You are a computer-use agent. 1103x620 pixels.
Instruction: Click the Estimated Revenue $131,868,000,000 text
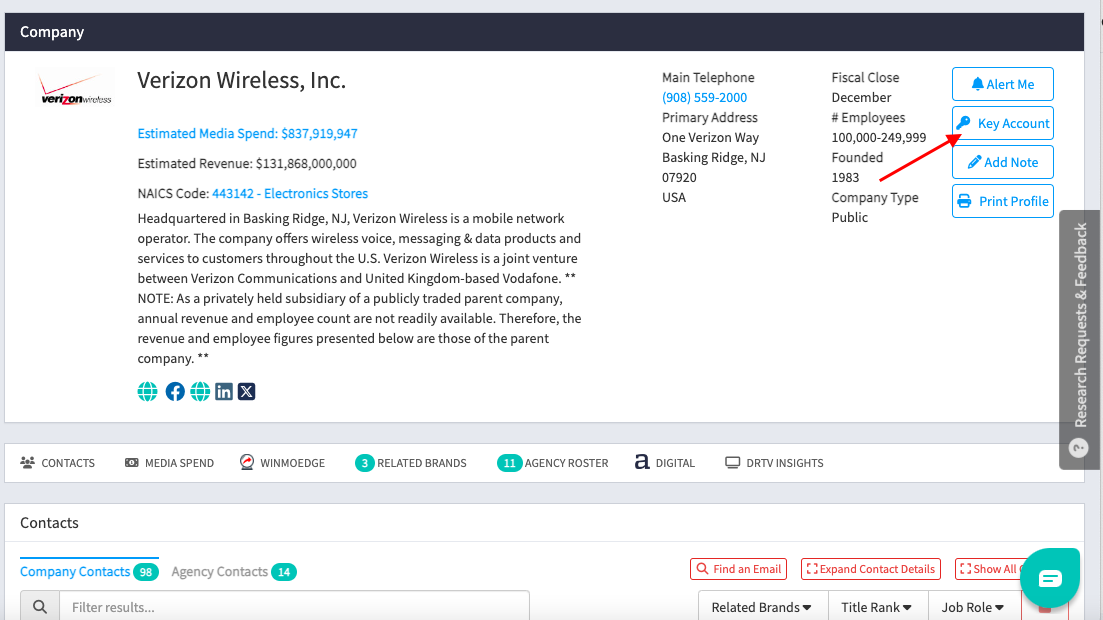click(x=247, y=163)
